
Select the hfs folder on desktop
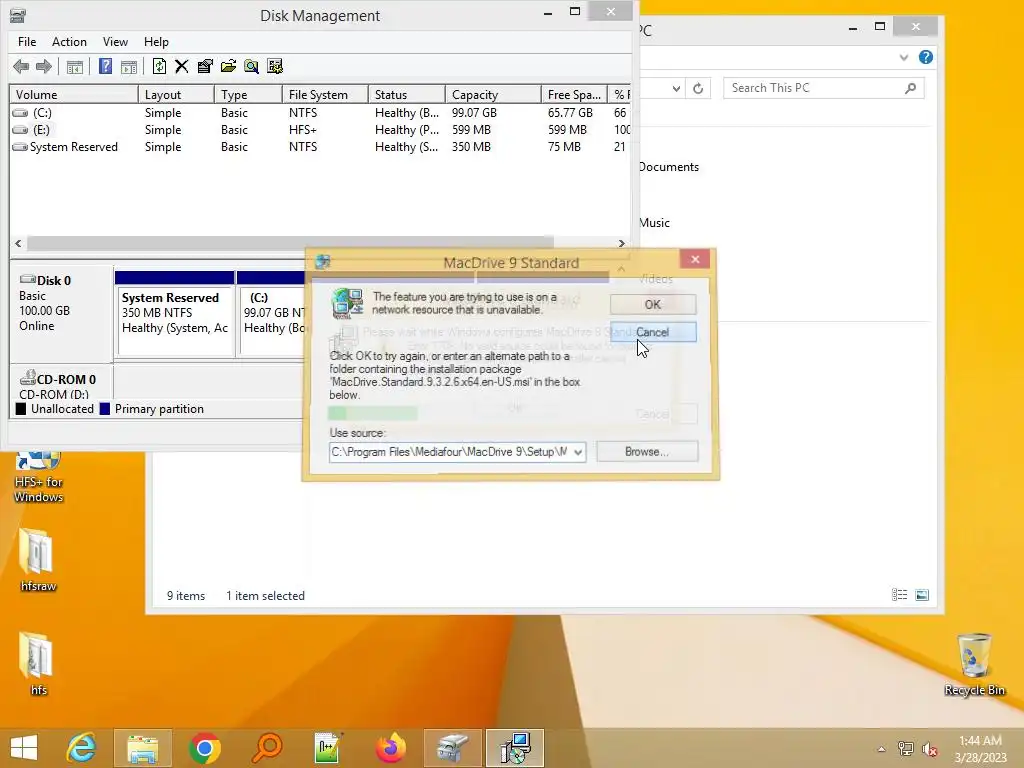(x=38, y=664)
